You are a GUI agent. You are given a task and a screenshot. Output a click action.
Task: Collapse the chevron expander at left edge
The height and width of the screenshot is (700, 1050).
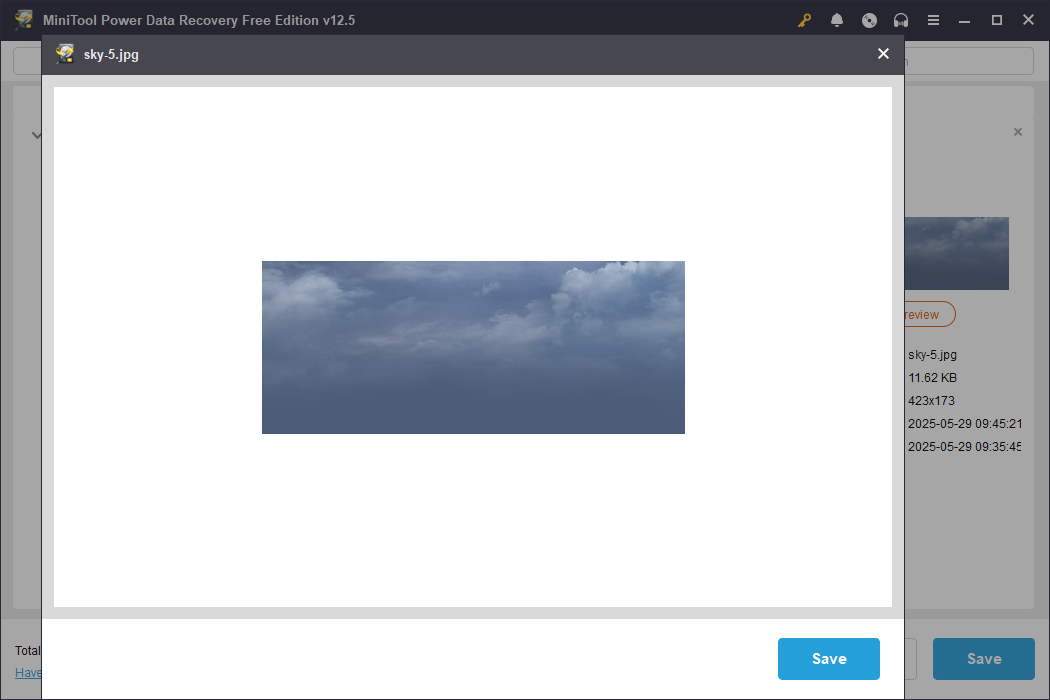[x=36, y=135]
